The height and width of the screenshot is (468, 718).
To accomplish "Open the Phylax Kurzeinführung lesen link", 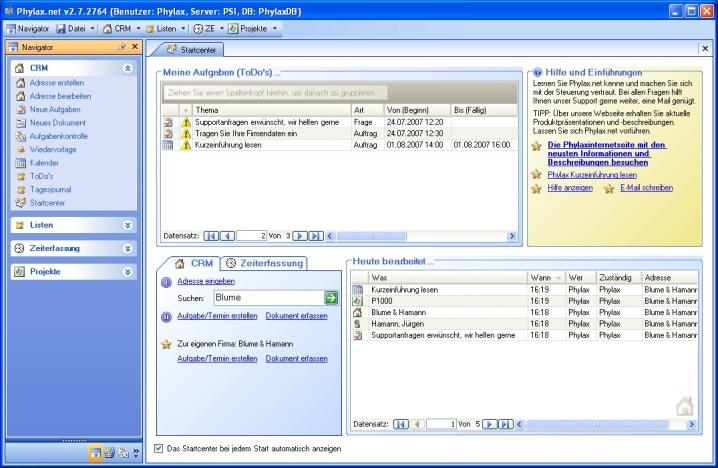I will (x=592, y=174).
